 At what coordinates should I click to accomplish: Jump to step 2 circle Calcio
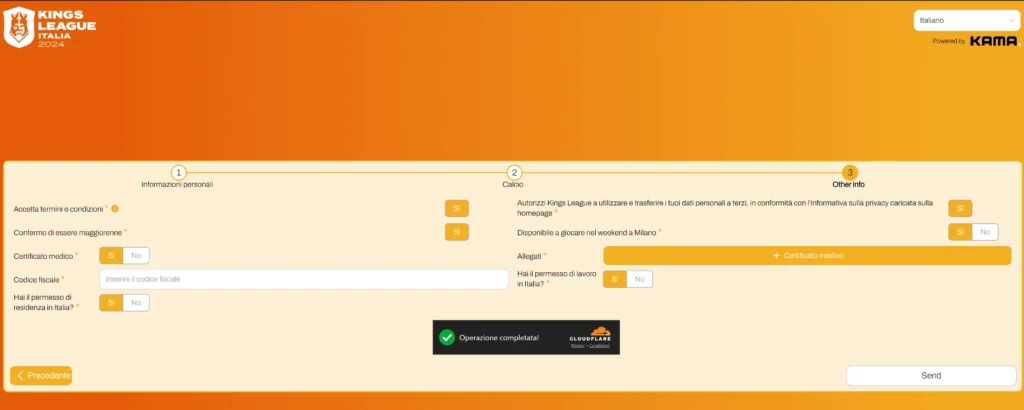point(514,172)
